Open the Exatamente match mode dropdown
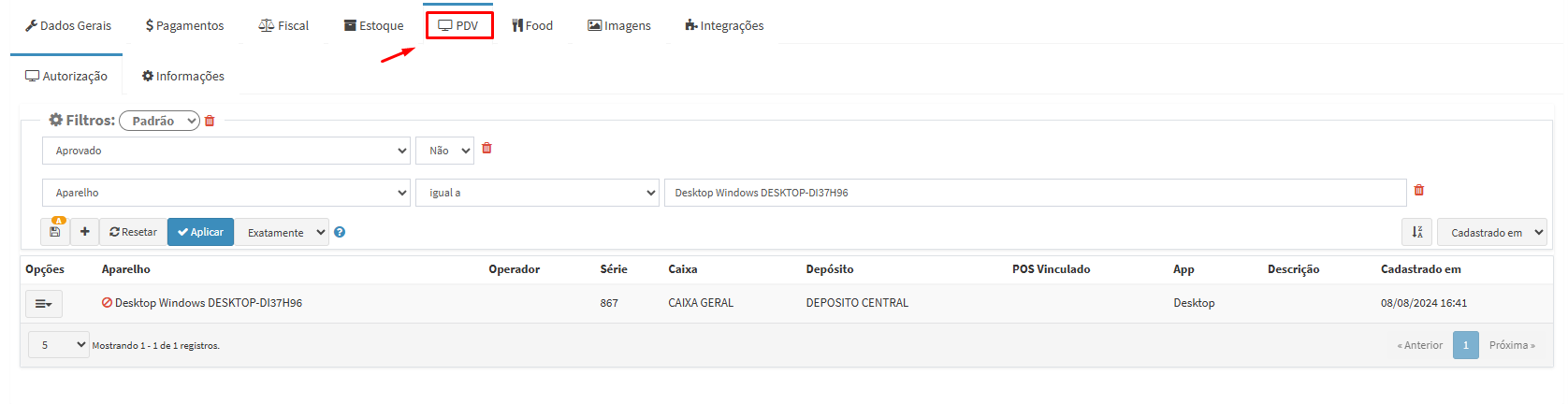1568x404 pixels. click(x=282, y=233)
